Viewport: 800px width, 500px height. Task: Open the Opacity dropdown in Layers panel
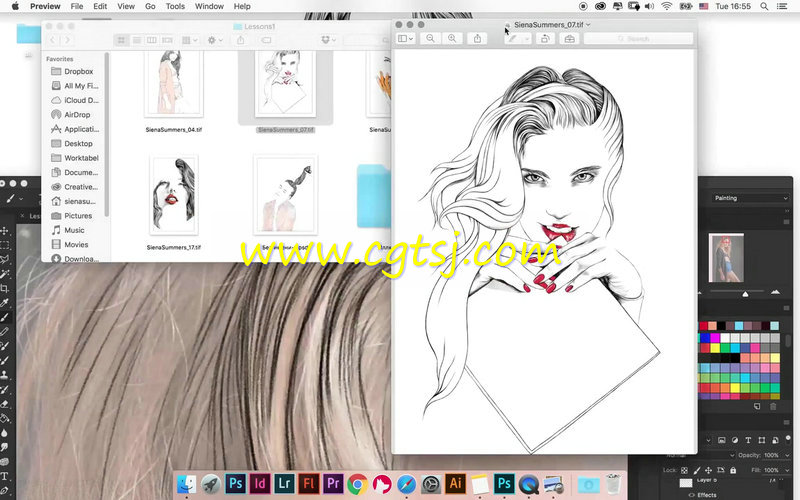coord(786,455)
